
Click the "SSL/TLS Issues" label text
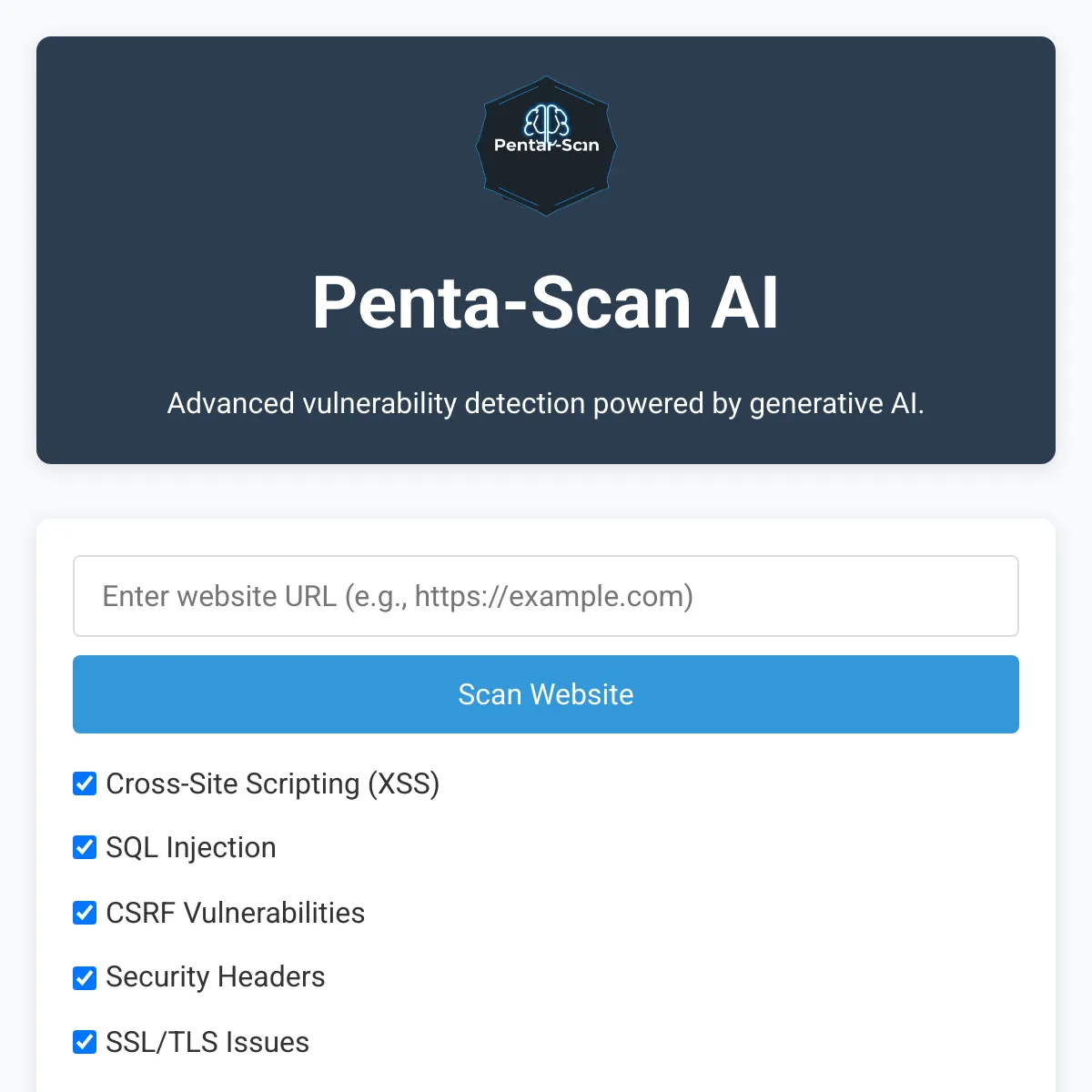(x=207, y=1042)
